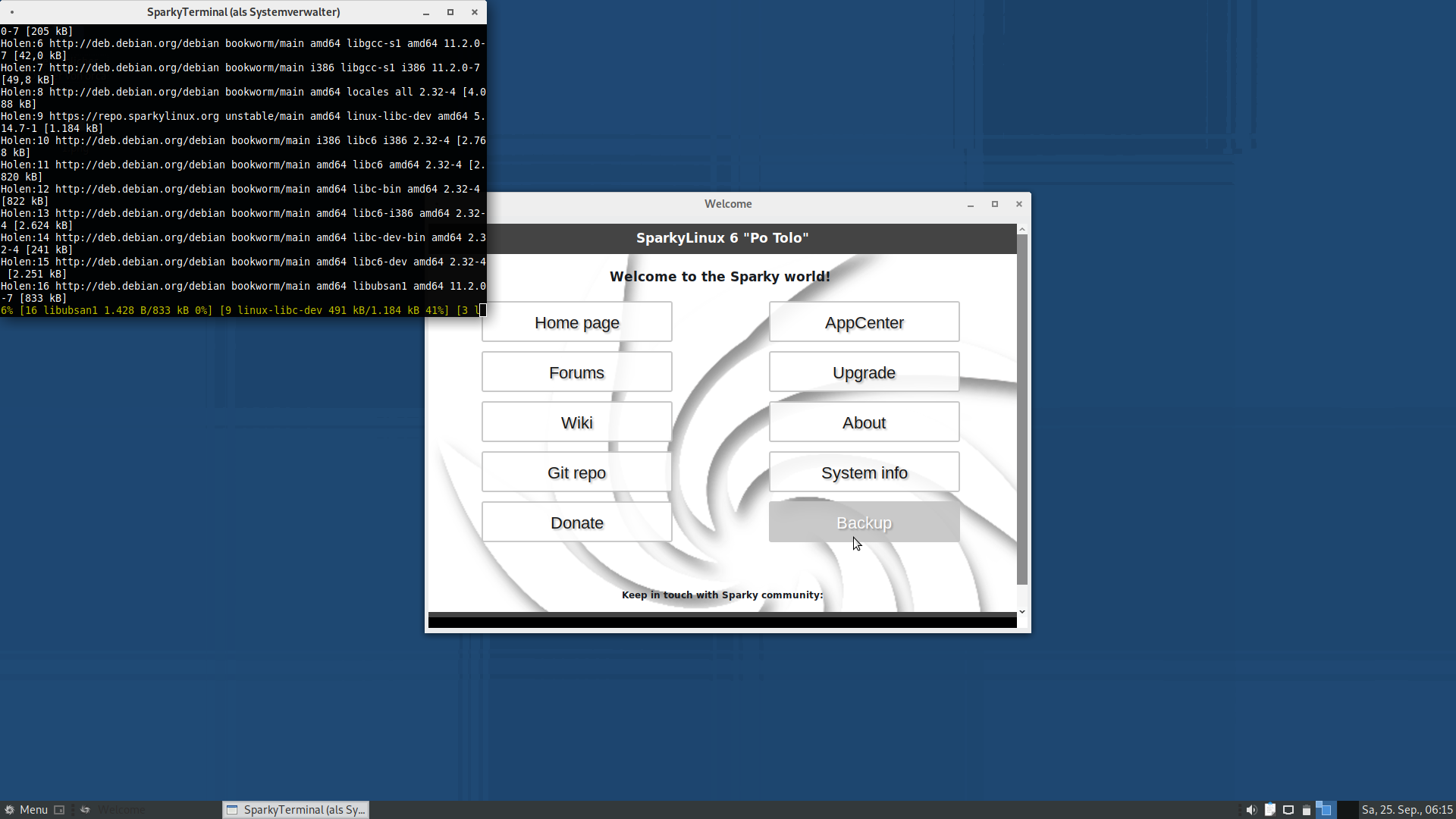Minimize the Welcome window
This screenshot has width=1456, height=819.
tap(971, 204)
